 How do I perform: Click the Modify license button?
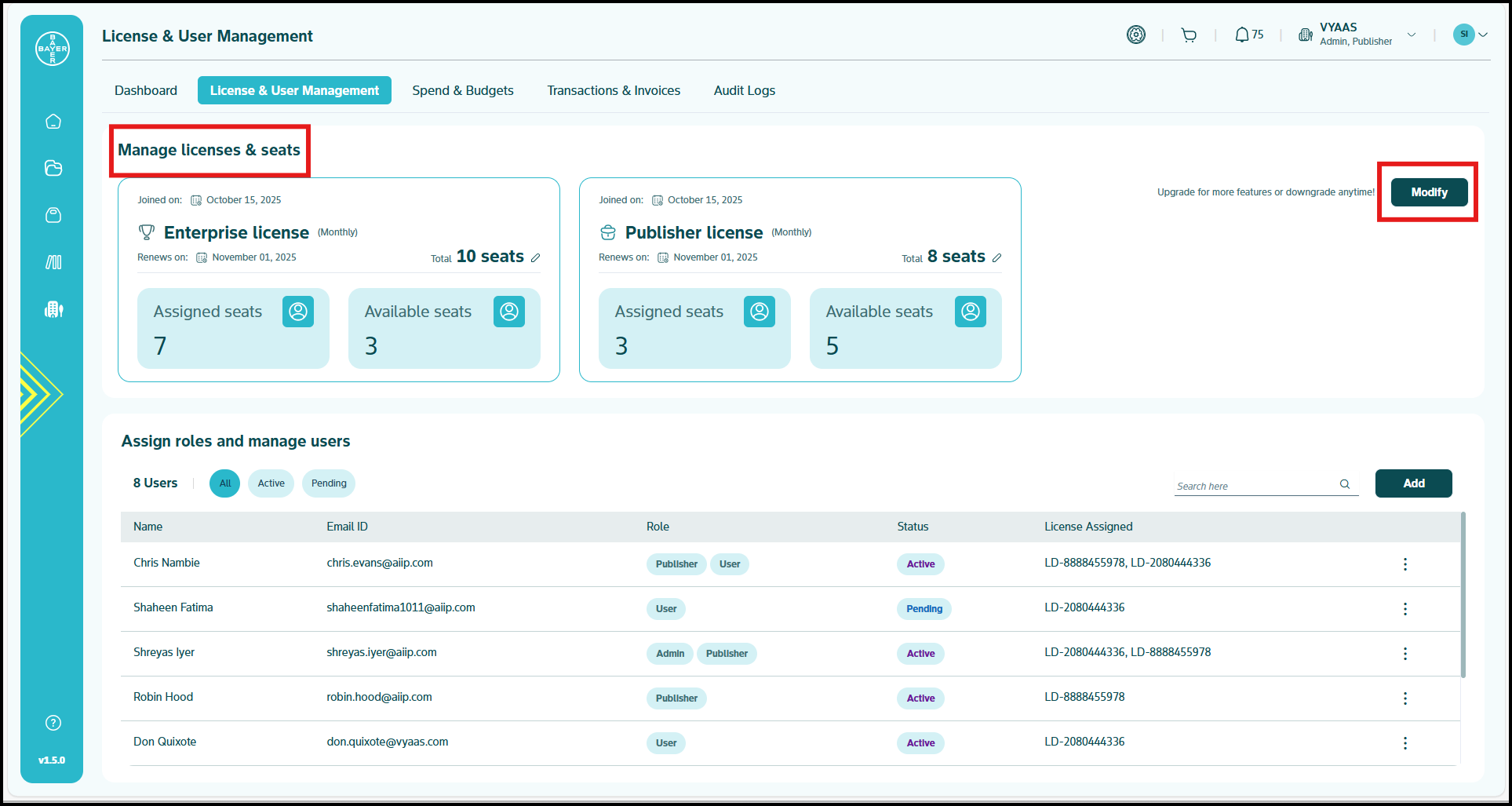click(1429, 192)
